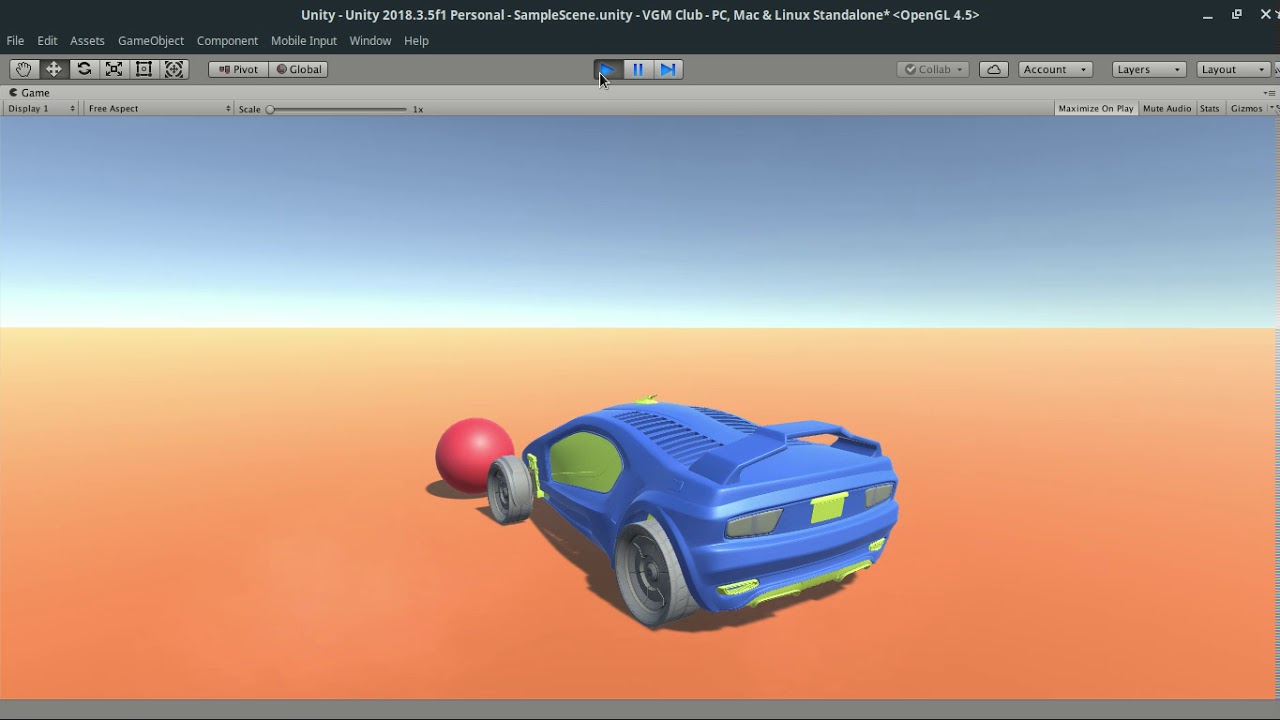The height and width of the screenshot is (720, 1280).
Task: Open the Display 1 dropdown
Action: tap(41, 108)
